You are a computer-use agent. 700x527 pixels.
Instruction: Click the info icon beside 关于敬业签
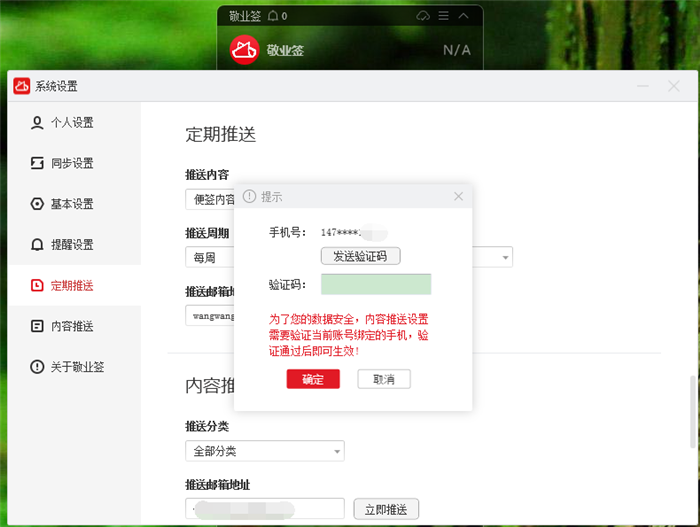pos(37,367)
